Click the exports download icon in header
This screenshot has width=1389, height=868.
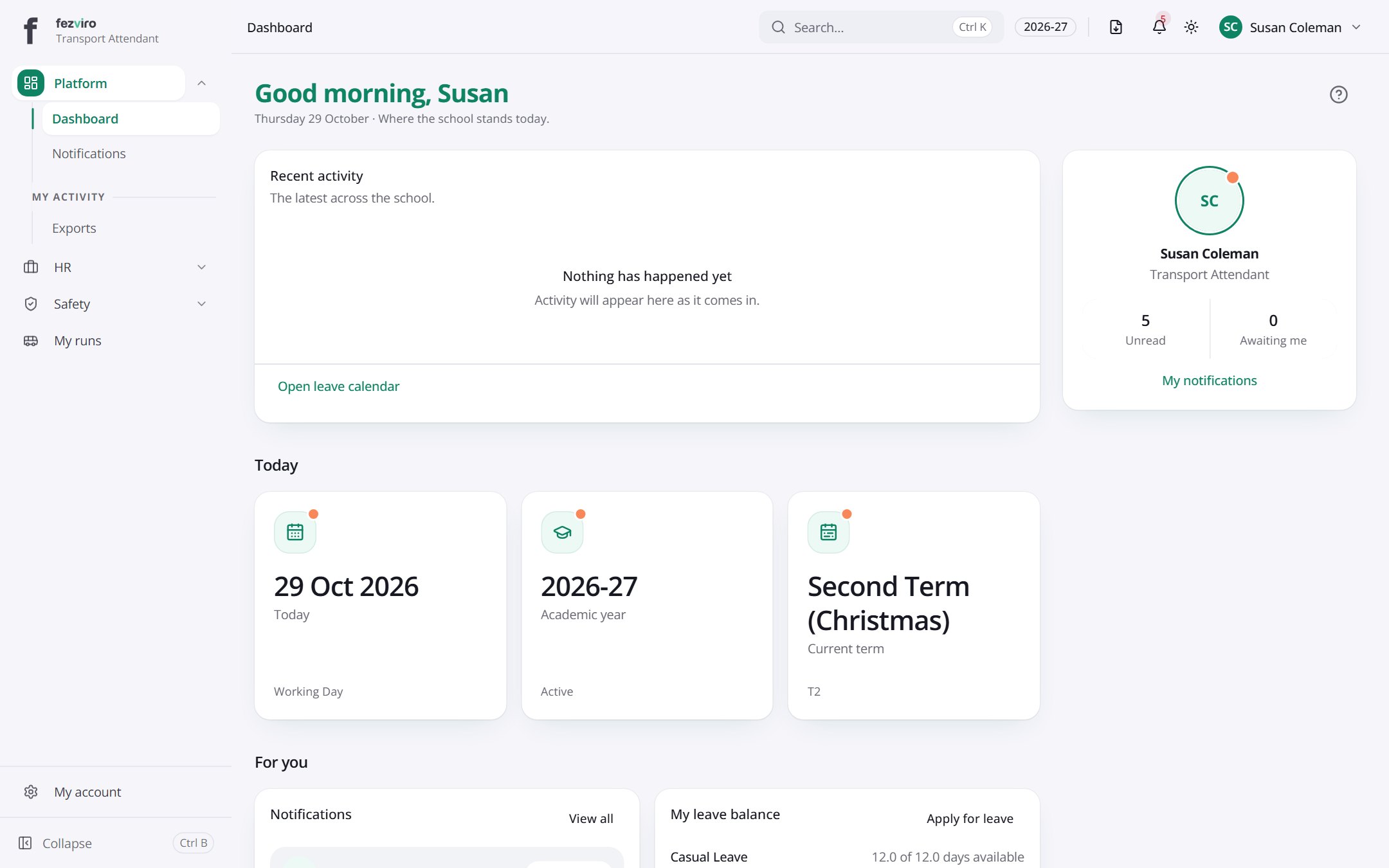(x=1116, y=27)
